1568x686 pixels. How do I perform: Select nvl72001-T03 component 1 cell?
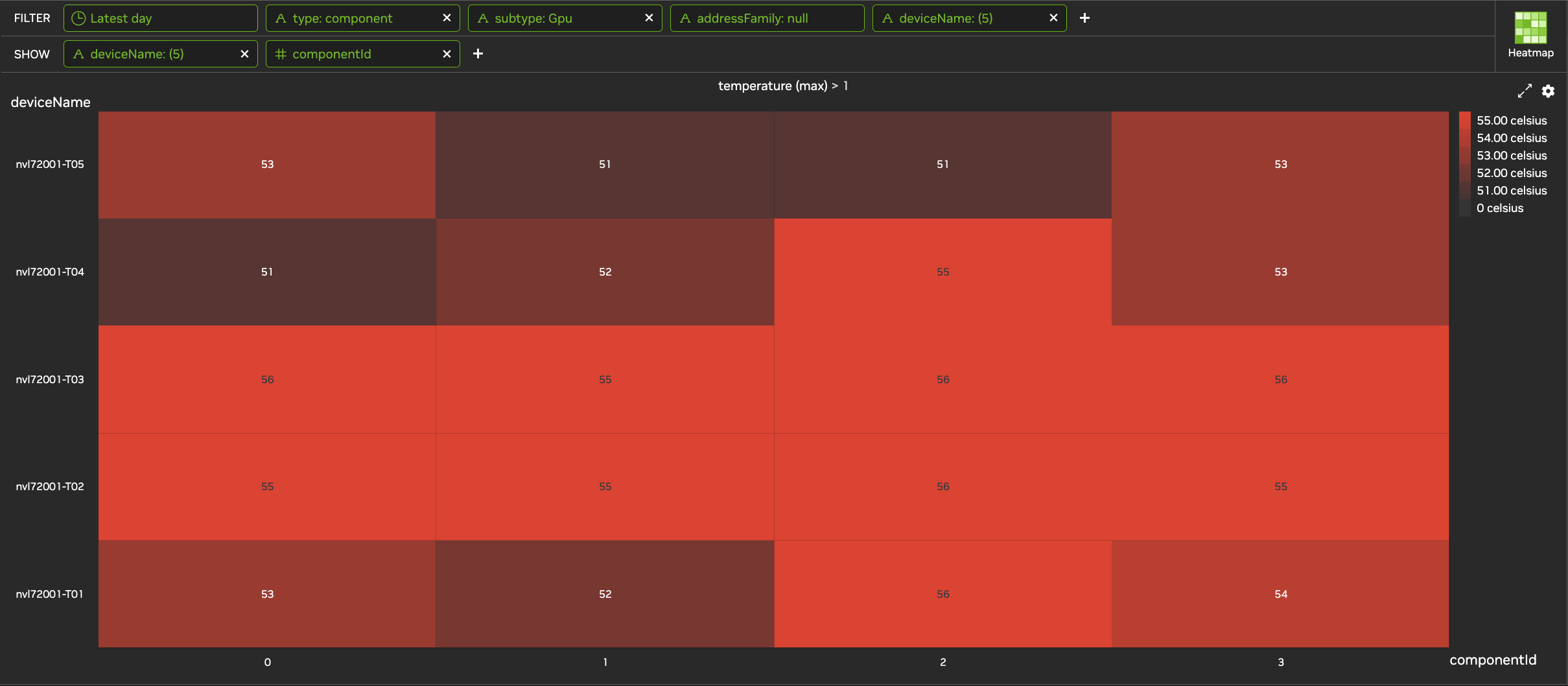605,379
